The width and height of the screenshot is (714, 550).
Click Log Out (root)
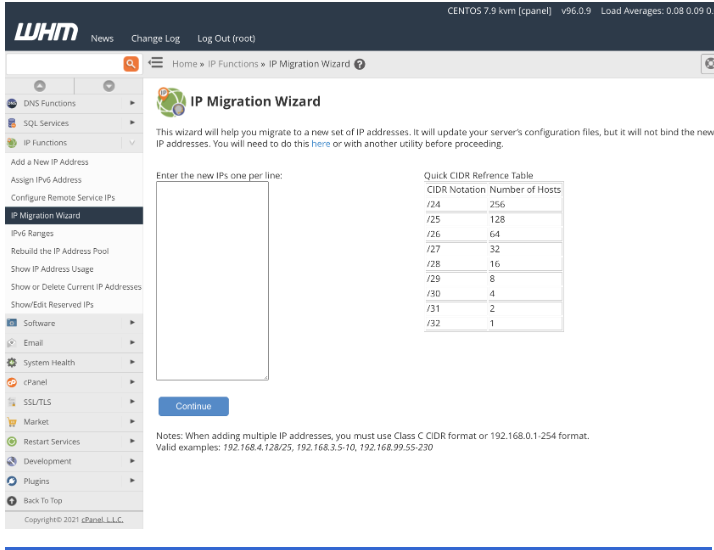pos(226,38)
